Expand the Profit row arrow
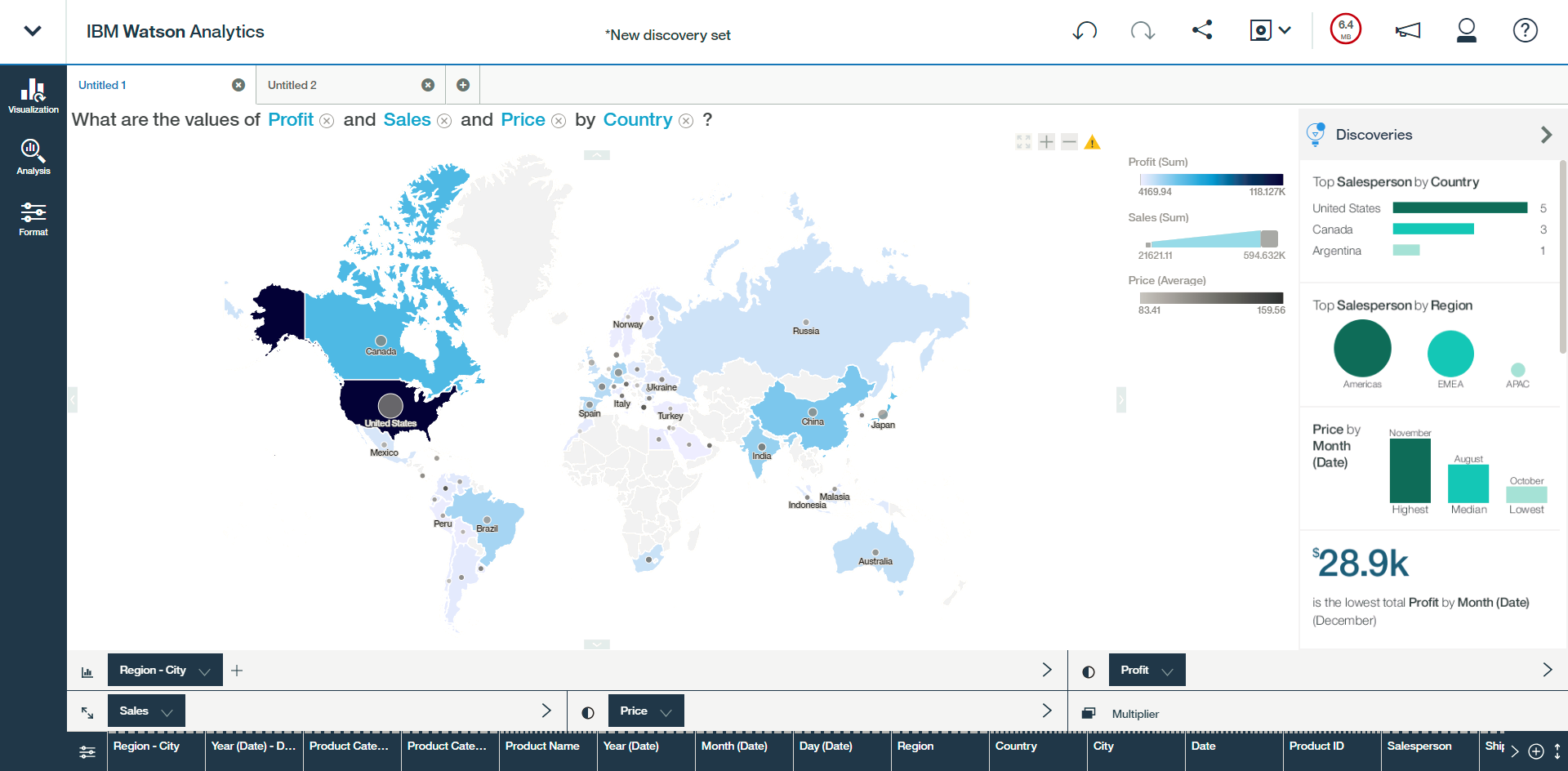The height and width of the screenshot is (771, 1568). (x=1548, y=670)
